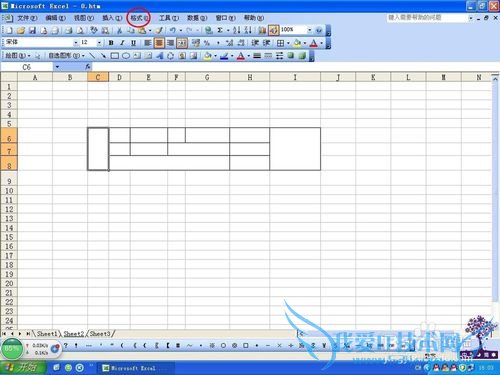Image resolution: width=500 pixels, height=375 pixels.
Task: Go to the last sheet tab
Action: point(28,333)
